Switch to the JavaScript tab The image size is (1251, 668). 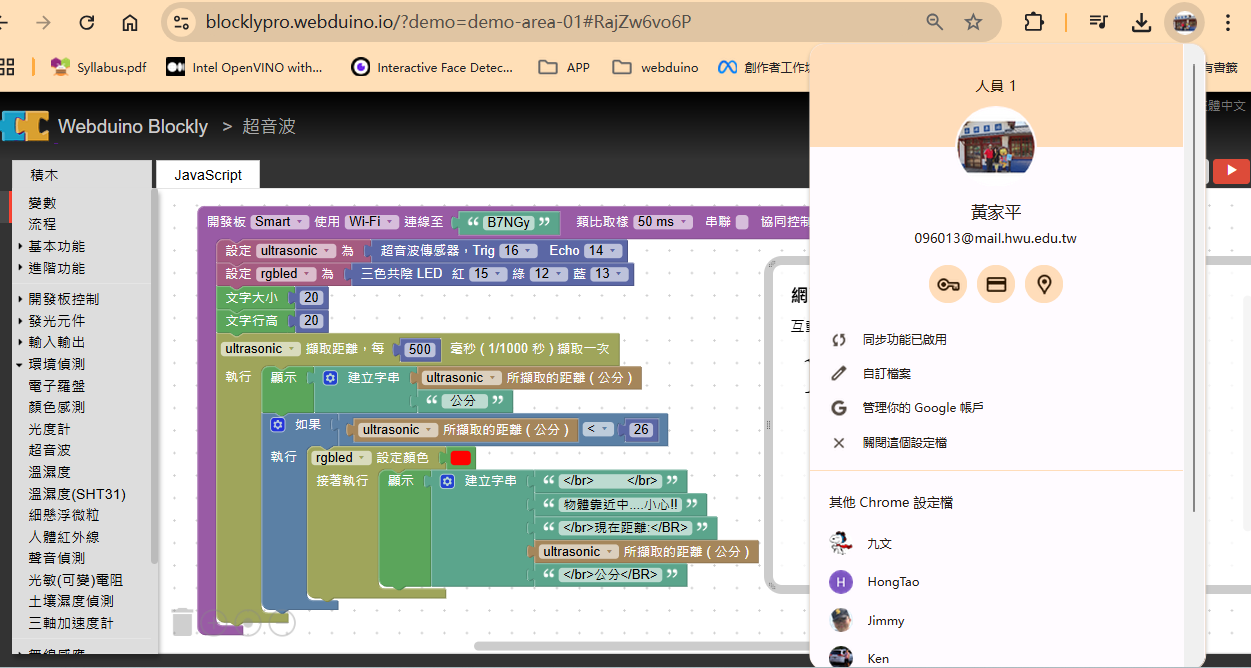coord(208,175)
